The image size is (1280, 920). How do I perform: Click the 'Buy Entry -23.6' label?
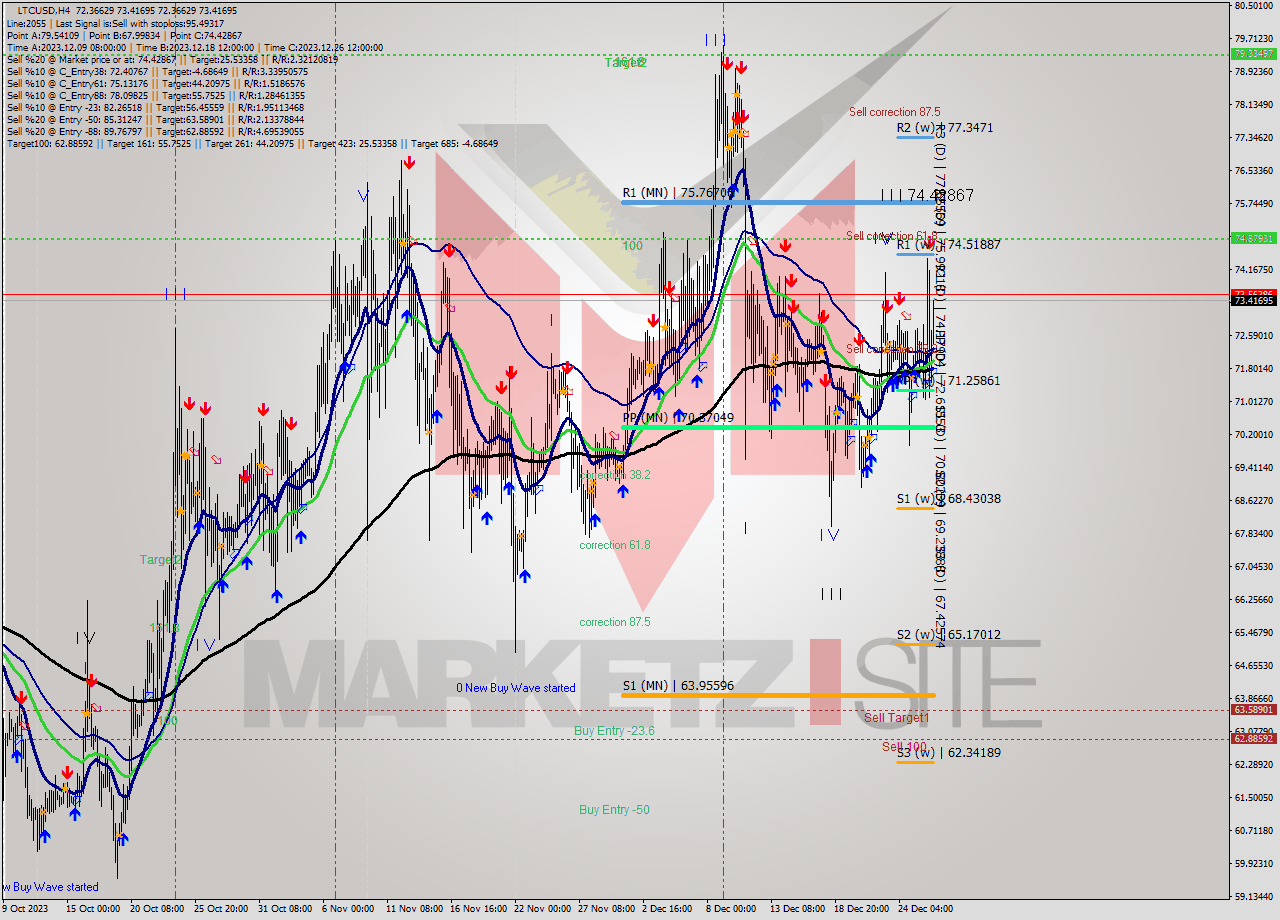(x=614, y=731)
